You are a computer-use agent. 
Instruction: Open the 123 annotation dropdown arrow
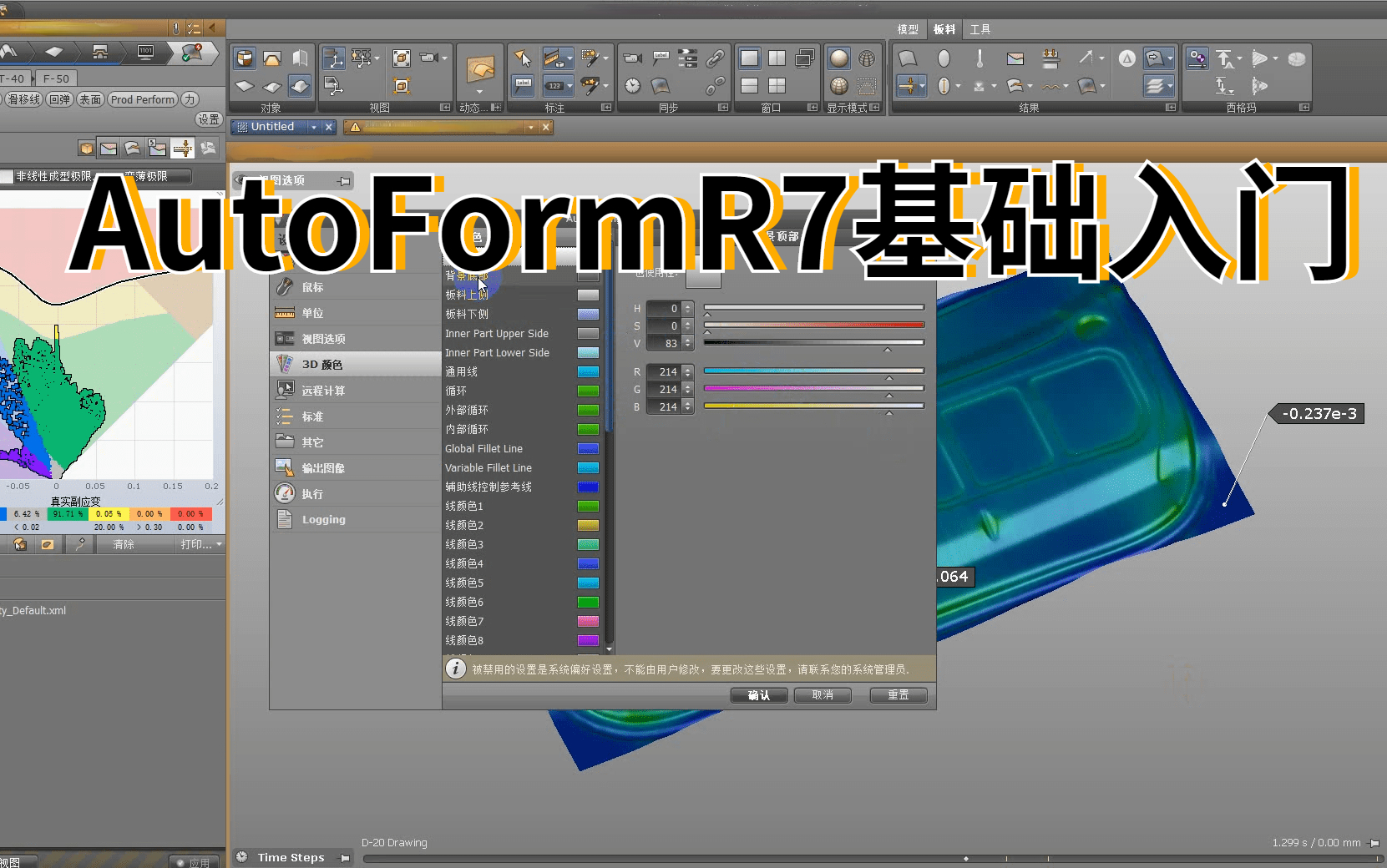point(569,86)
